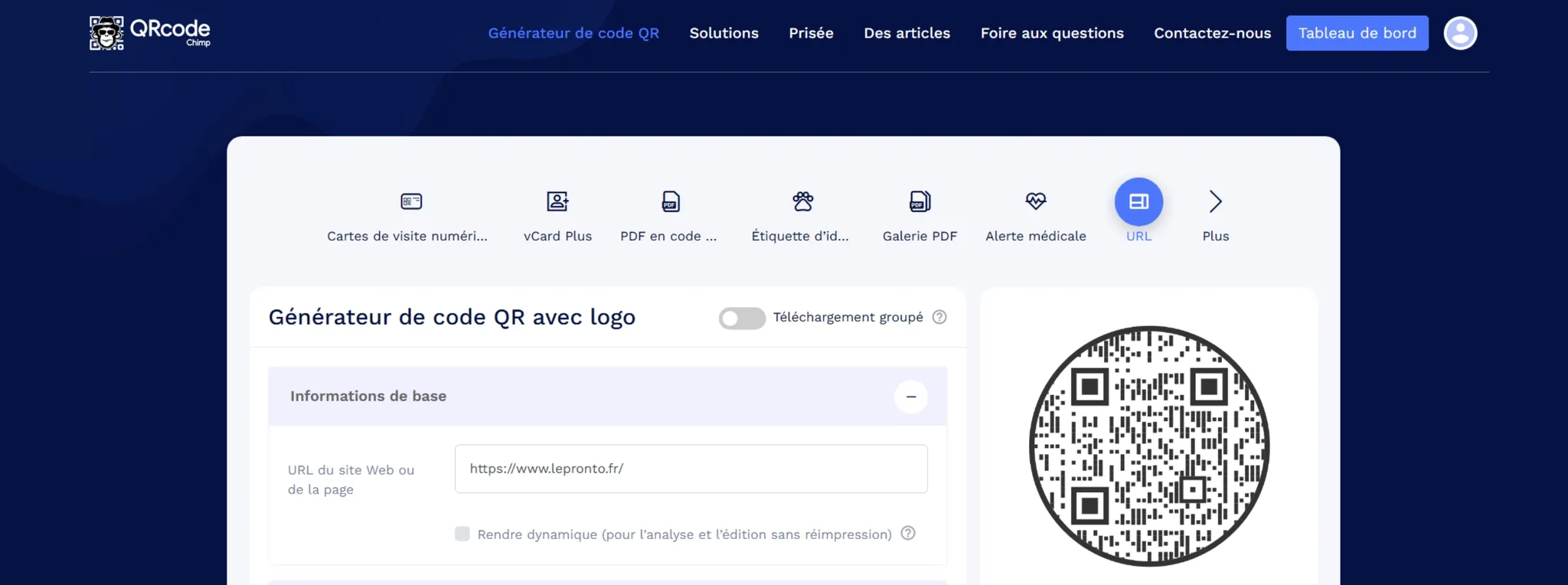Select the Étiquette d'identification paw icon
Screen dimensions: 1568x585
coord(802,201)
